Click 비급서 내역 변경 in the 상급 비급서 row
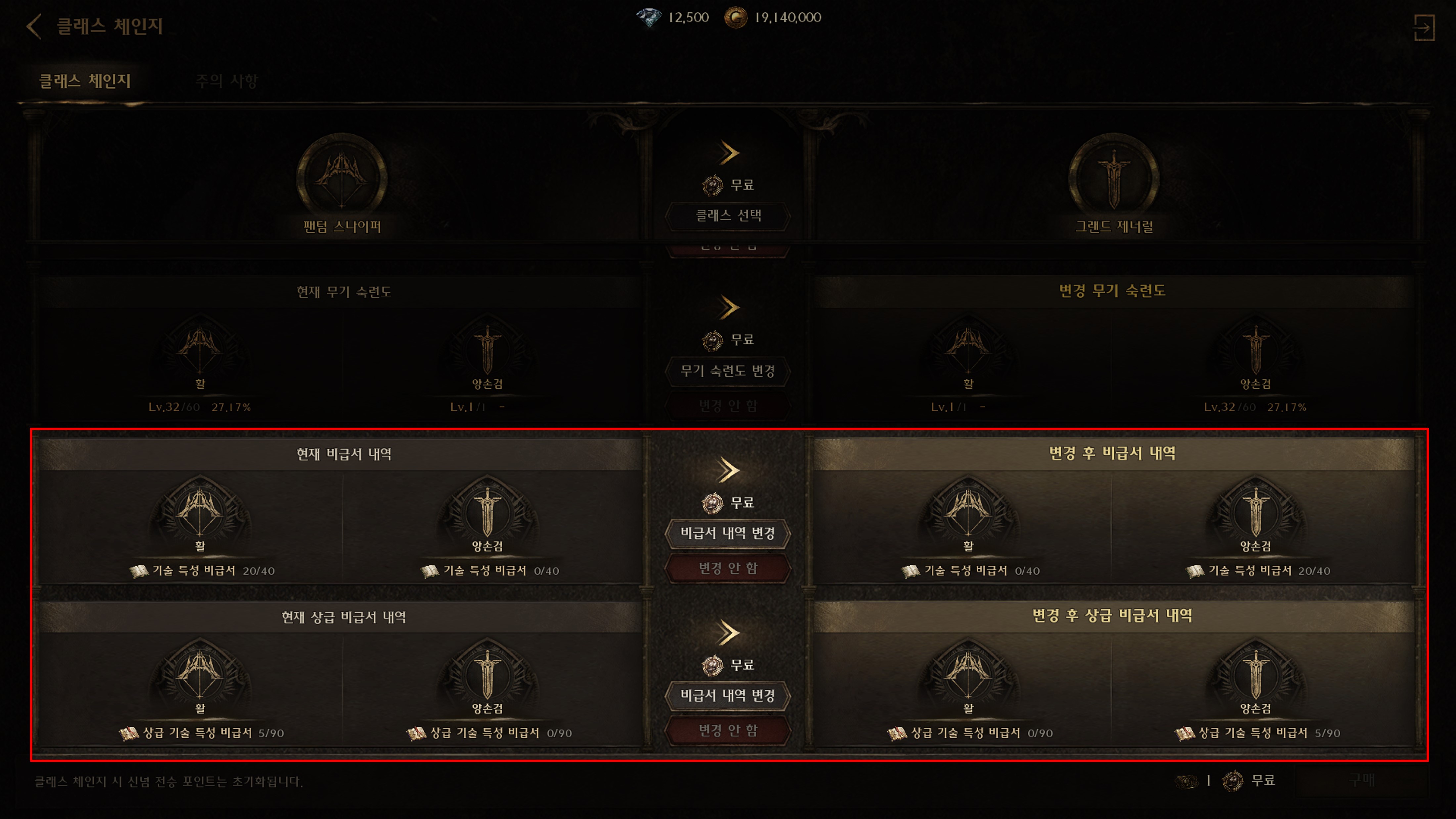 [728, 696]
